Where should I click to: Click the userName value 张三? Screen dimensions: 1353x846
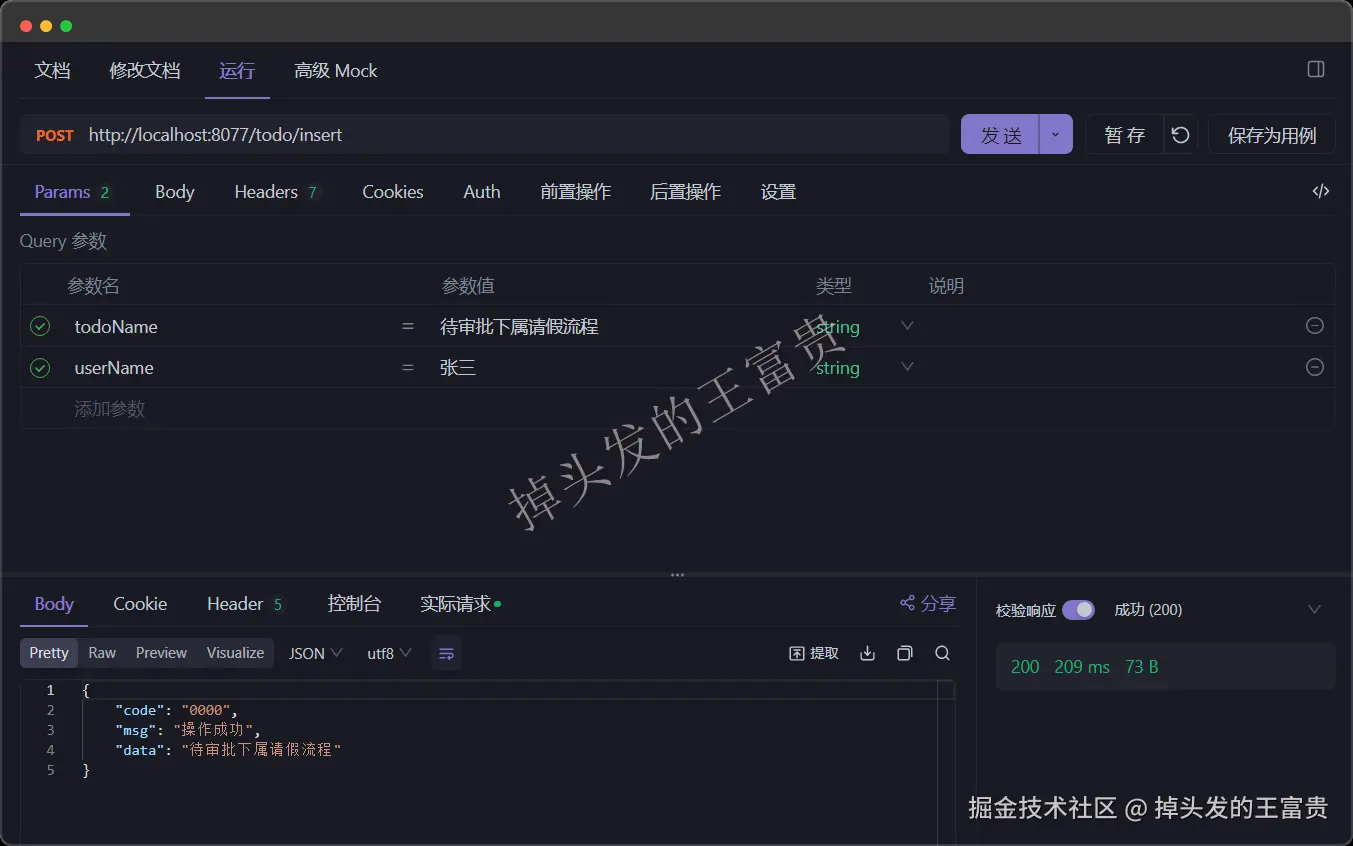point(458,367)
